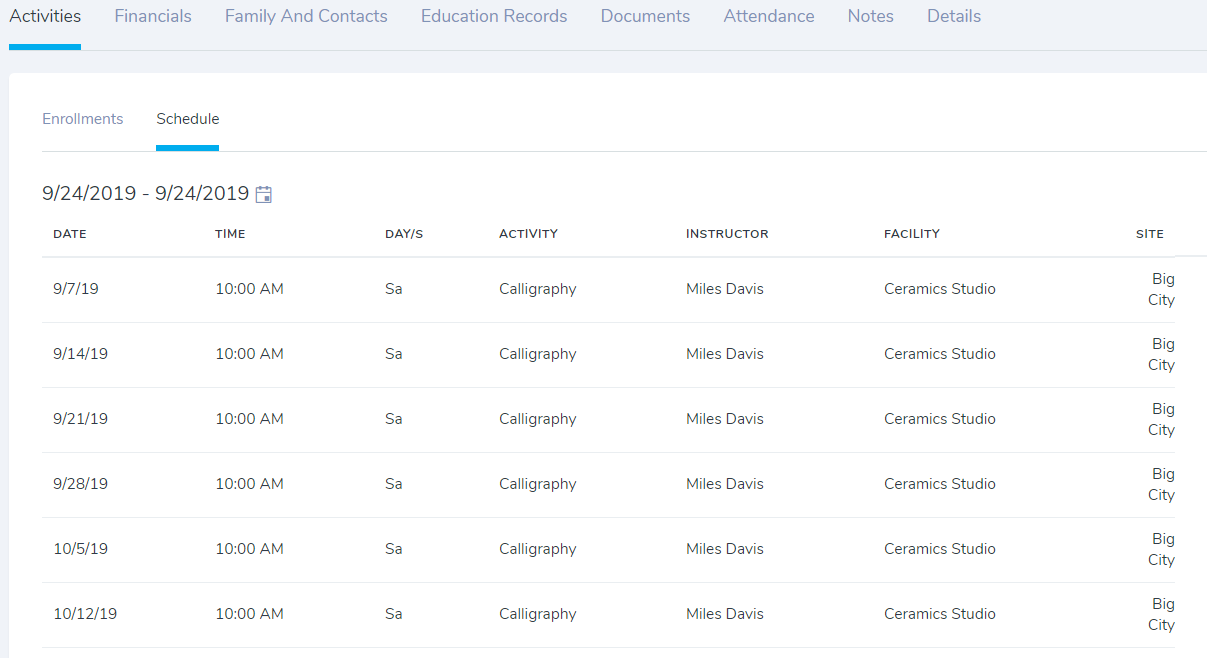Select the Activities tab
Viewport: 1207px width, 658px height.
click(45, 17)
